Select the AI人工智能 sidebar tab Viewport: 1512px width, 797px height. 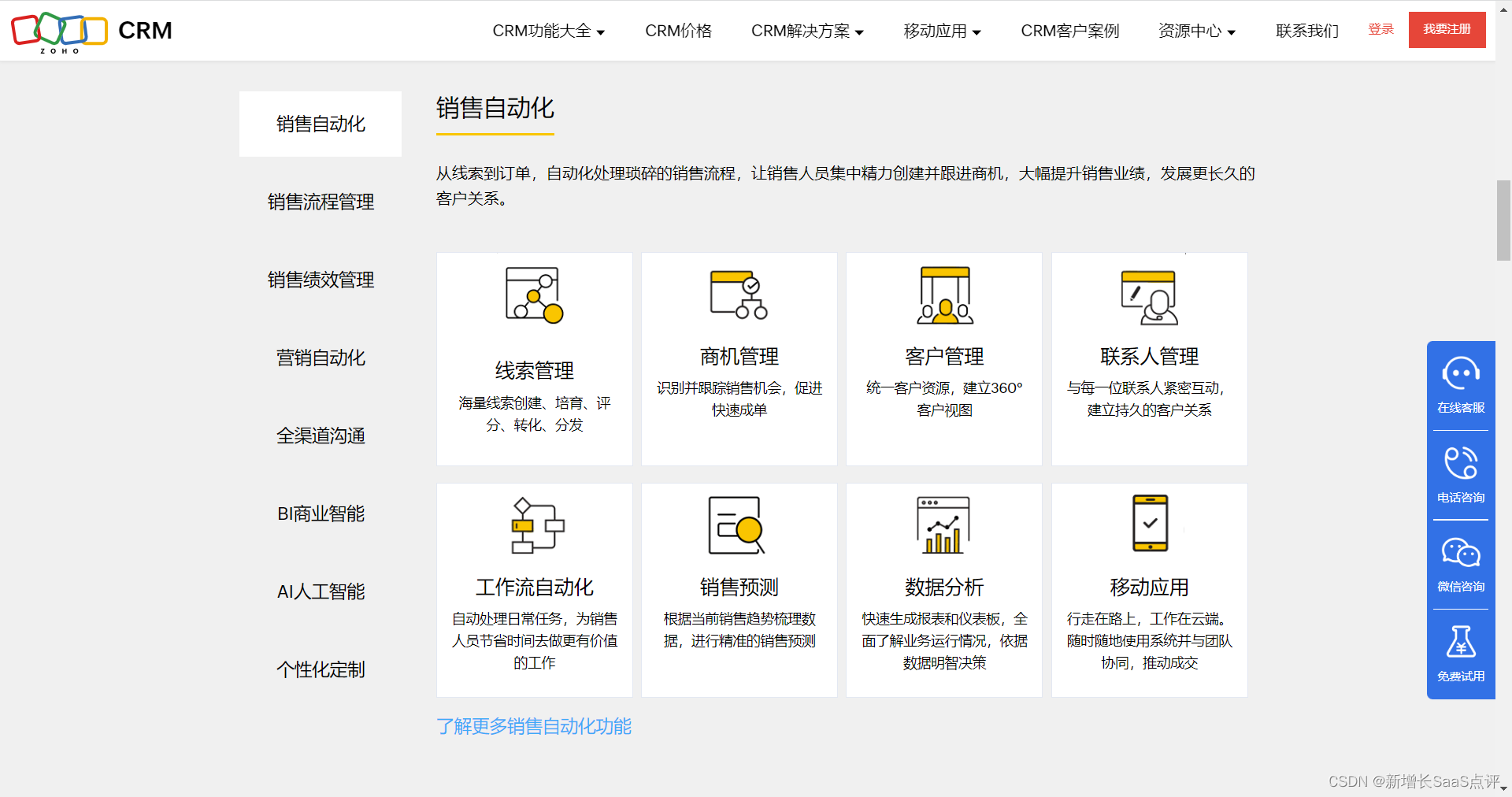click(x=321, y=591)
